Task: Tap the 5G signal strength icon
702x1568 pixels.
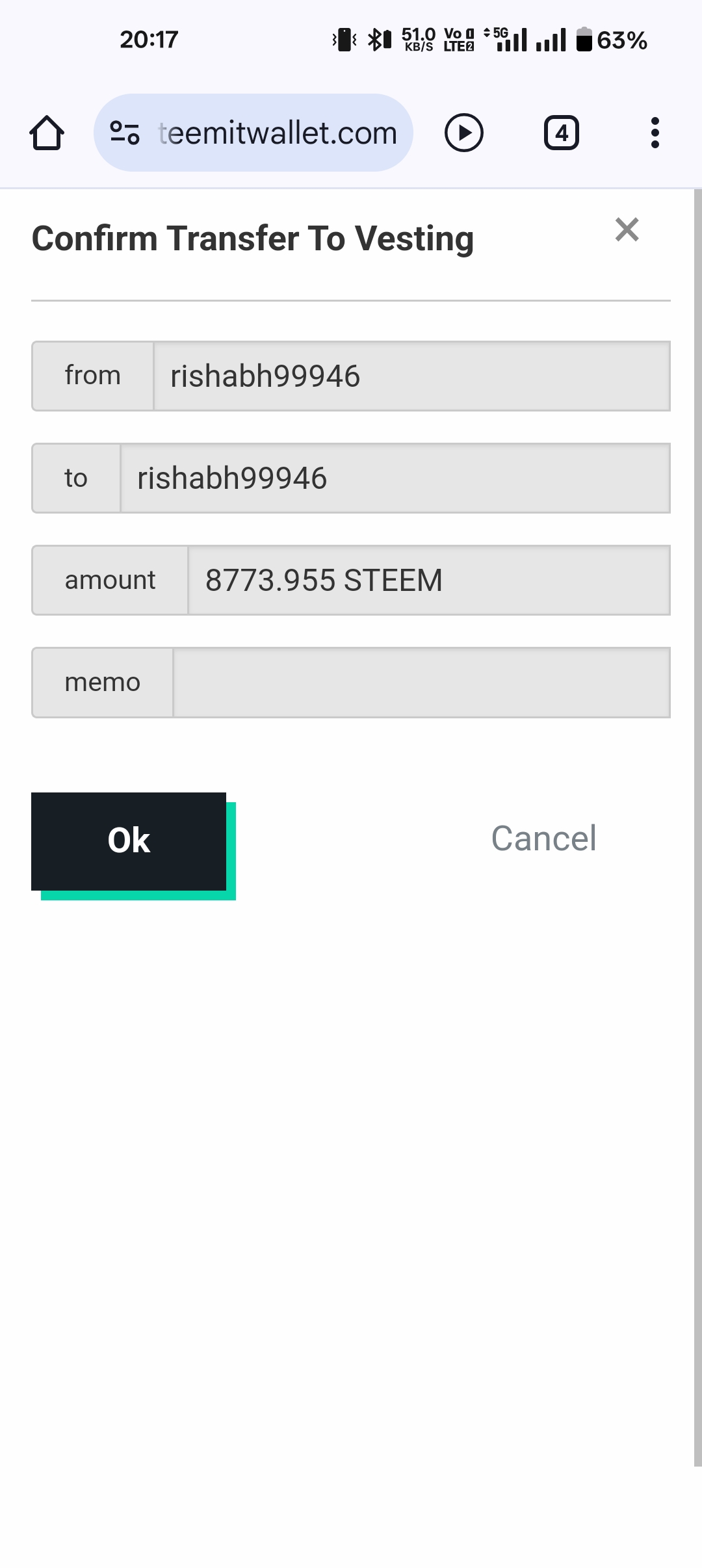Action: [x=507, y=40]
